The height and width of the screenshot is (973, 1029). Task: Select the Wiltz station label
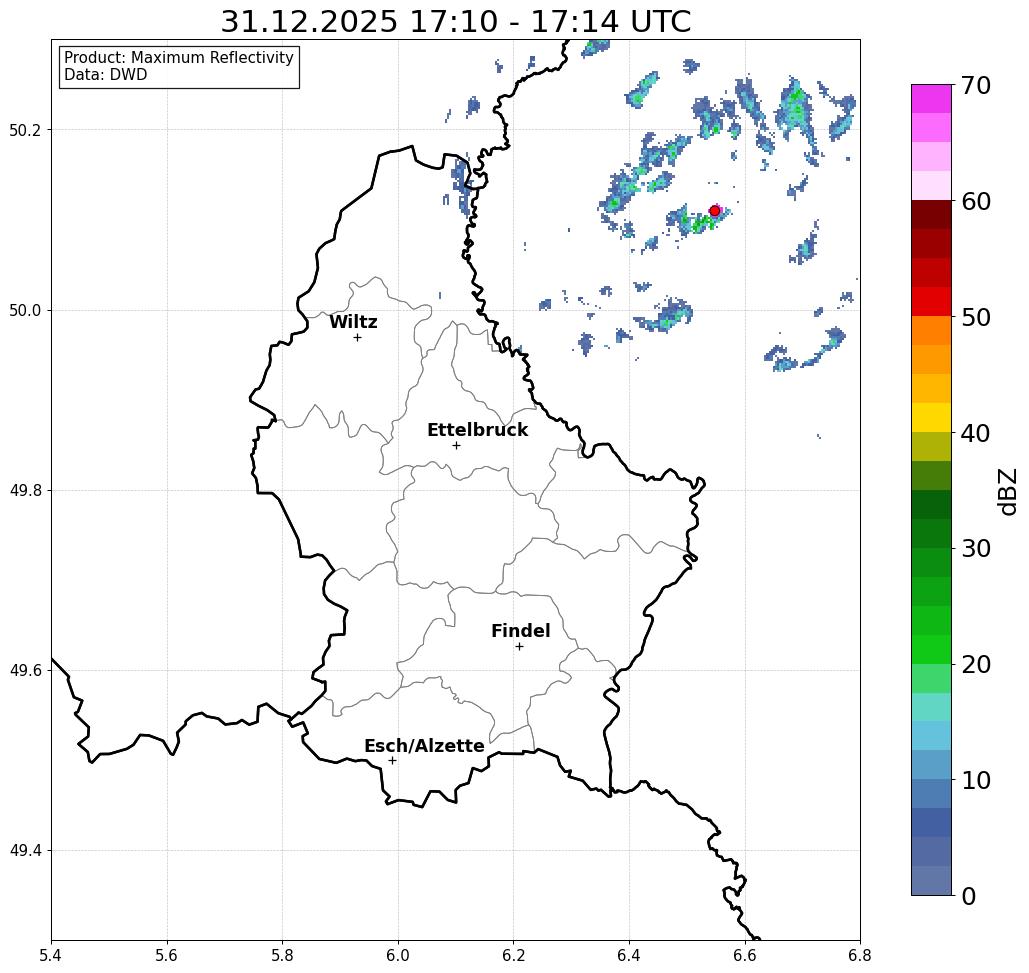353,322
